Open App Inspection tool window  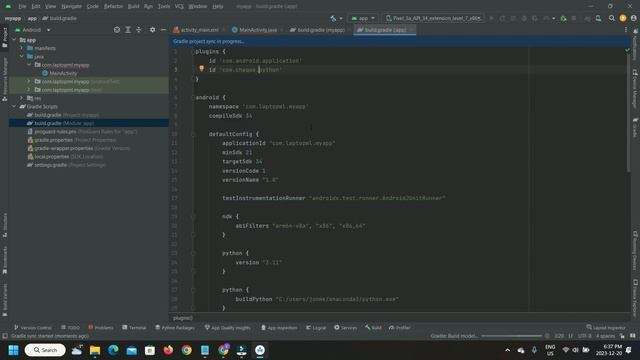[x=279, y=327]
